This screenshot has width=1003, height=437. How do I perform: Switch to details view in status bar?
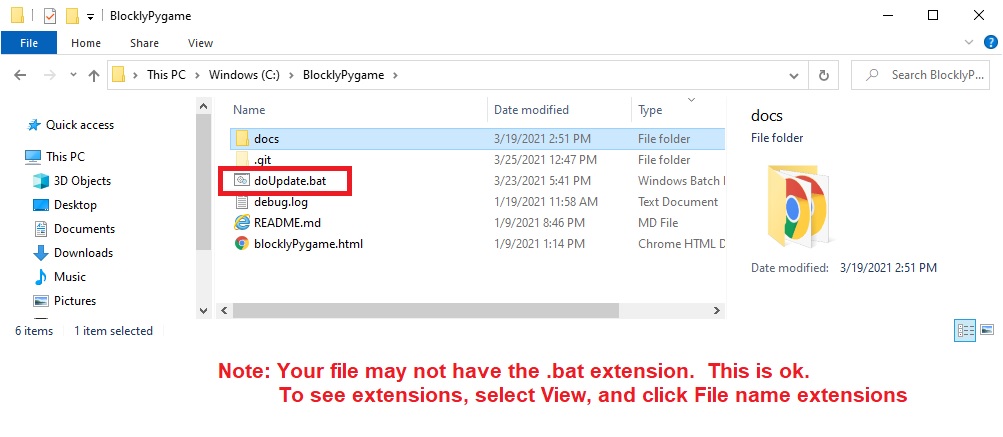[x=966, y=330]
